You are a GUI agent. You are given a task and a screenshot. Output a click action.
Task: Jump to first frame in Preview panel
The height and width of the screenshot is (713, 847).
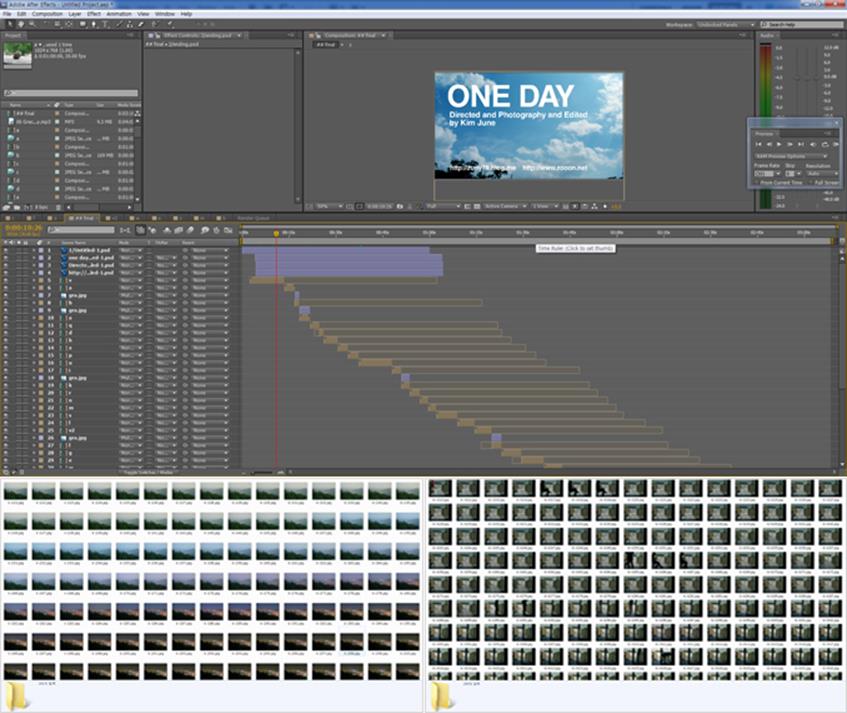(x=758, y=144)
